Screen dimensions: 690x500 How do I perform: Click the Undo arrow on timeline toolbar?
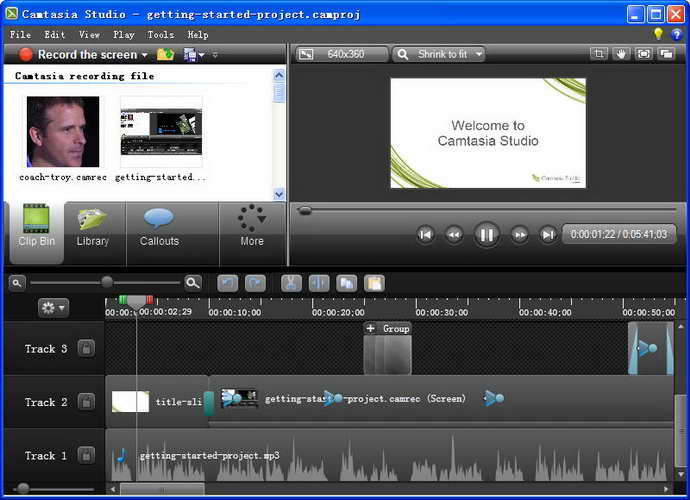(228, 283)
